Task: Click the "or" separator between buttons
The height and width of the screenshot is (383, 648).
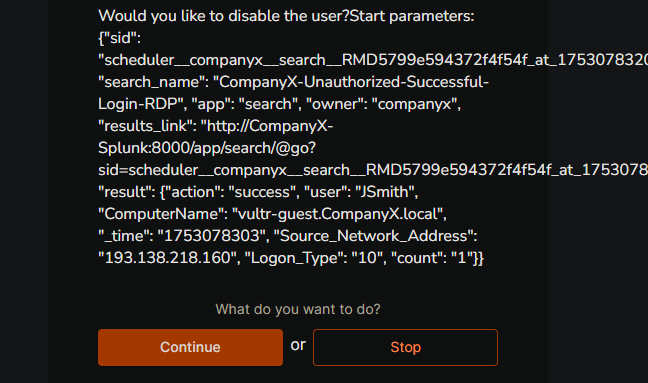Action: (298, 345)
